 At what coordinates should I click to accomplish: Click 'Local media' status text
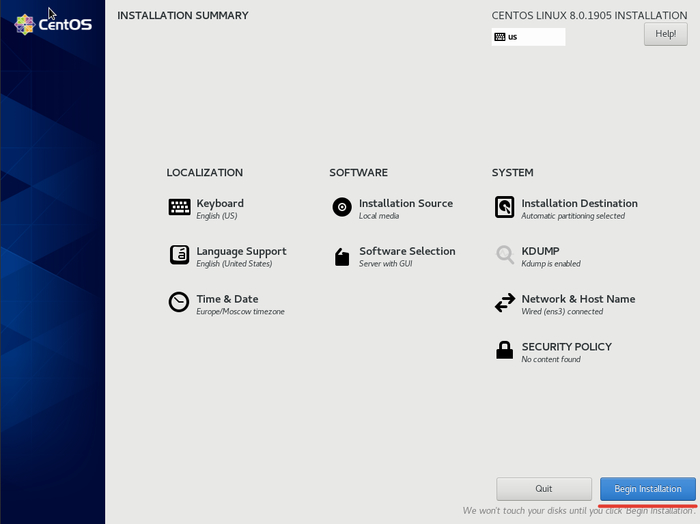[x=379, y=216]
